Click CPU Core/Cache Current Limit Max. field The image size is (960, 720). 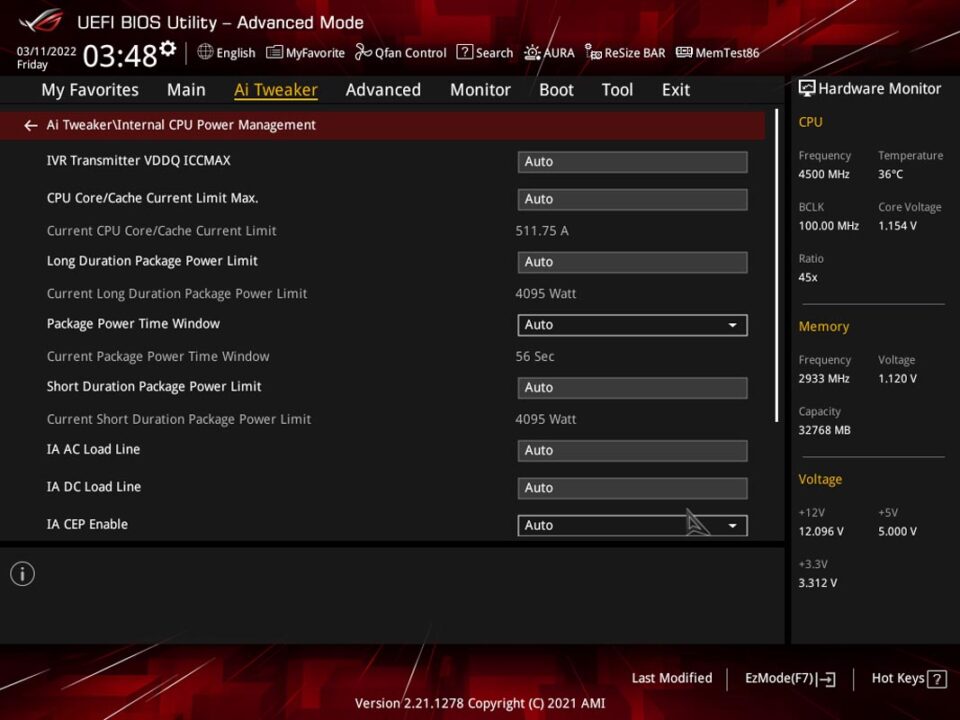point(632,199)
